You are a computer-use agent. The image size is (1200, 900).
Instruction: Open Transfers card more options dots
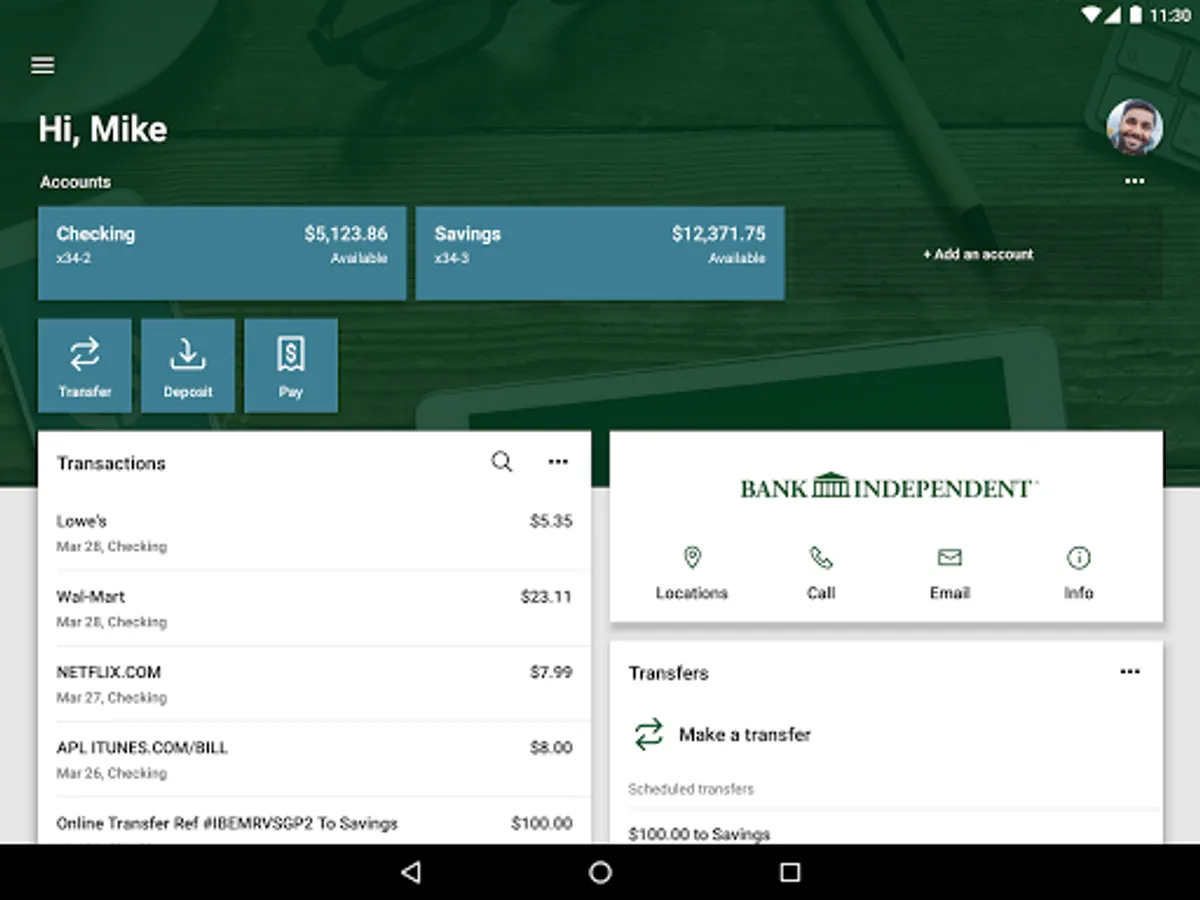coord(1130,672)
